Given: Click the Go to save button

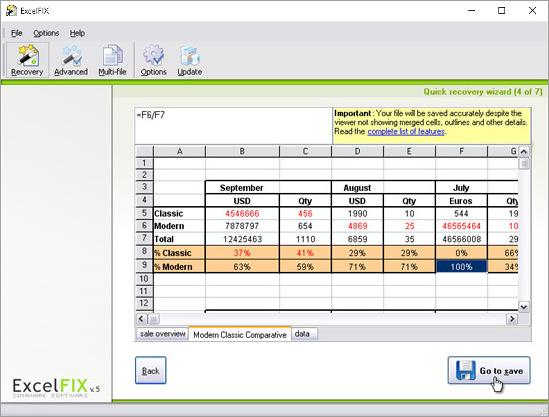Looking at the screenshot, I should [x=489, y=370].
